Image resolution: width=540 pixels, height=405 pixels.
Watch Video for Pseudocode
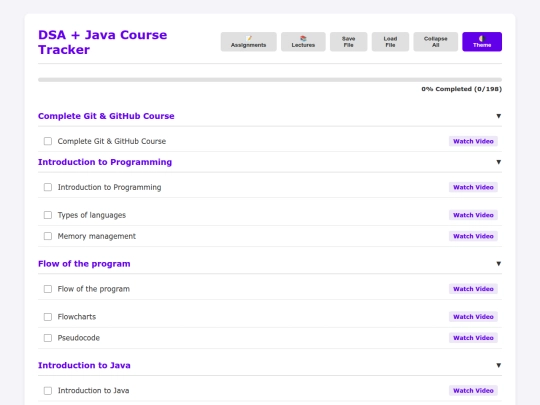click(x=473, y=338)
